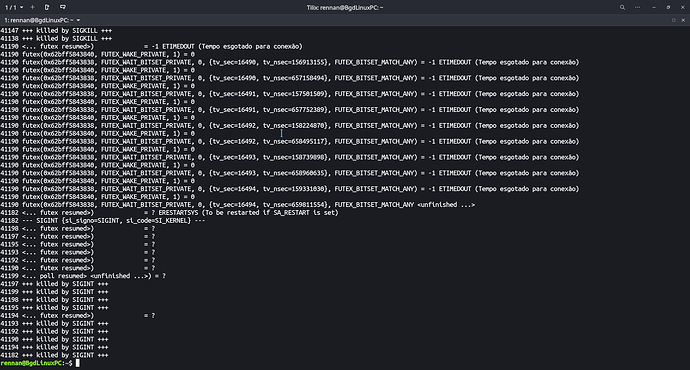Open the terminal search magnifier icon
690x370 pixels.
[x=622, y=7]
